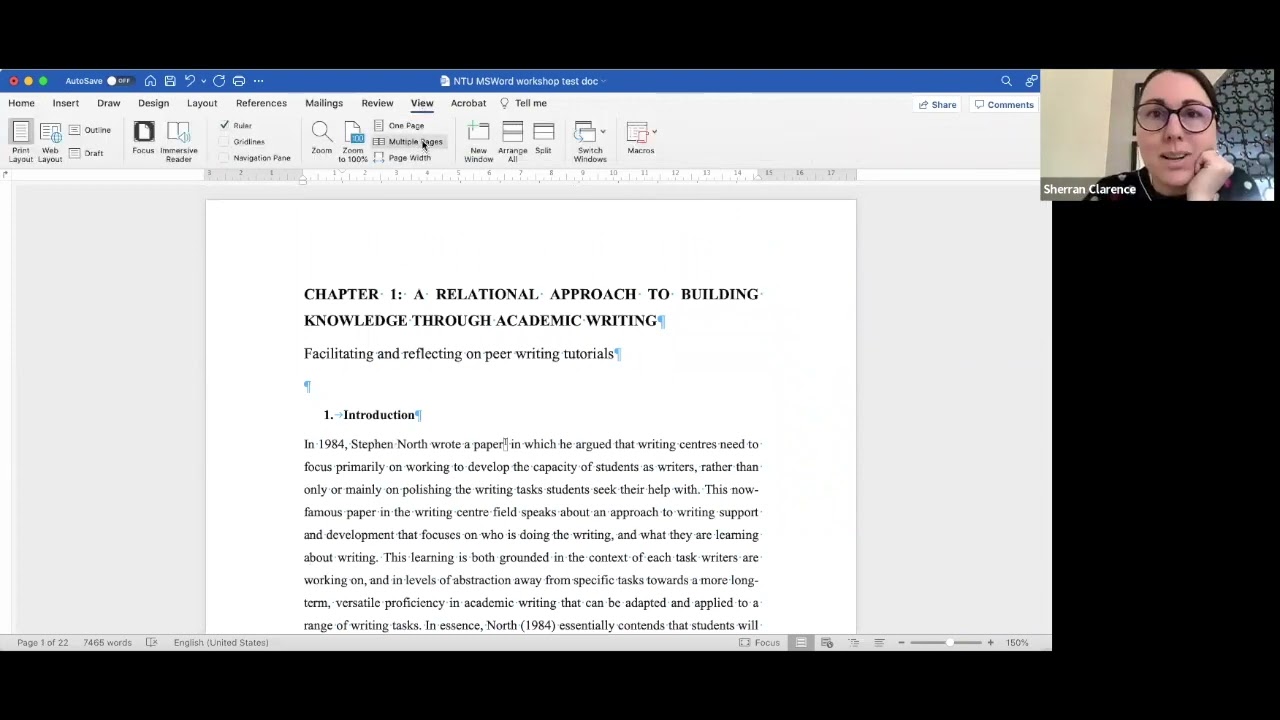Select Draft view icon in status bar
Viewport: 1280px width, 720px height.
tap(879, 643)
